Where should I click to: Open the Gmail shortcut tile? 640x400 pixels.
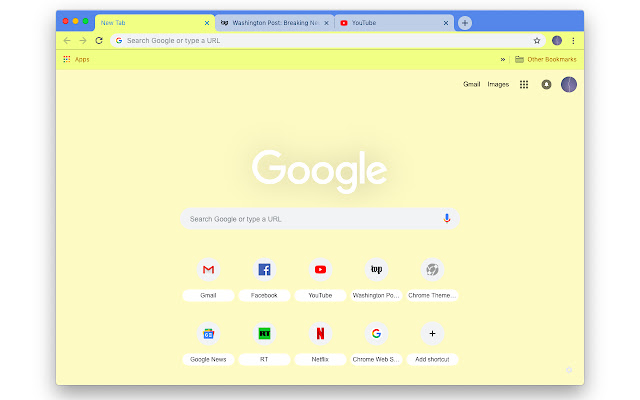coord(208,280)
